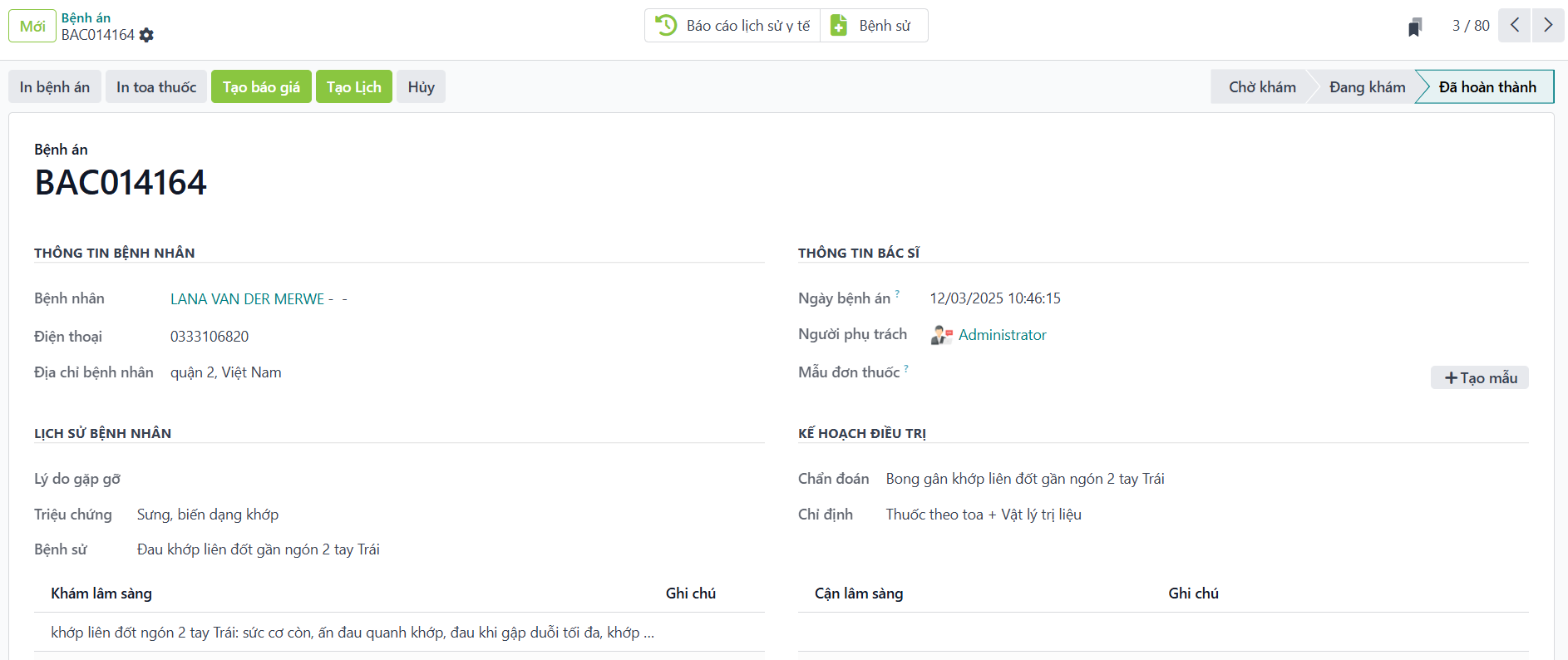1568x660 pixels.
Task: Click Tạo báo giá button
Action: [x=261, y=87]
